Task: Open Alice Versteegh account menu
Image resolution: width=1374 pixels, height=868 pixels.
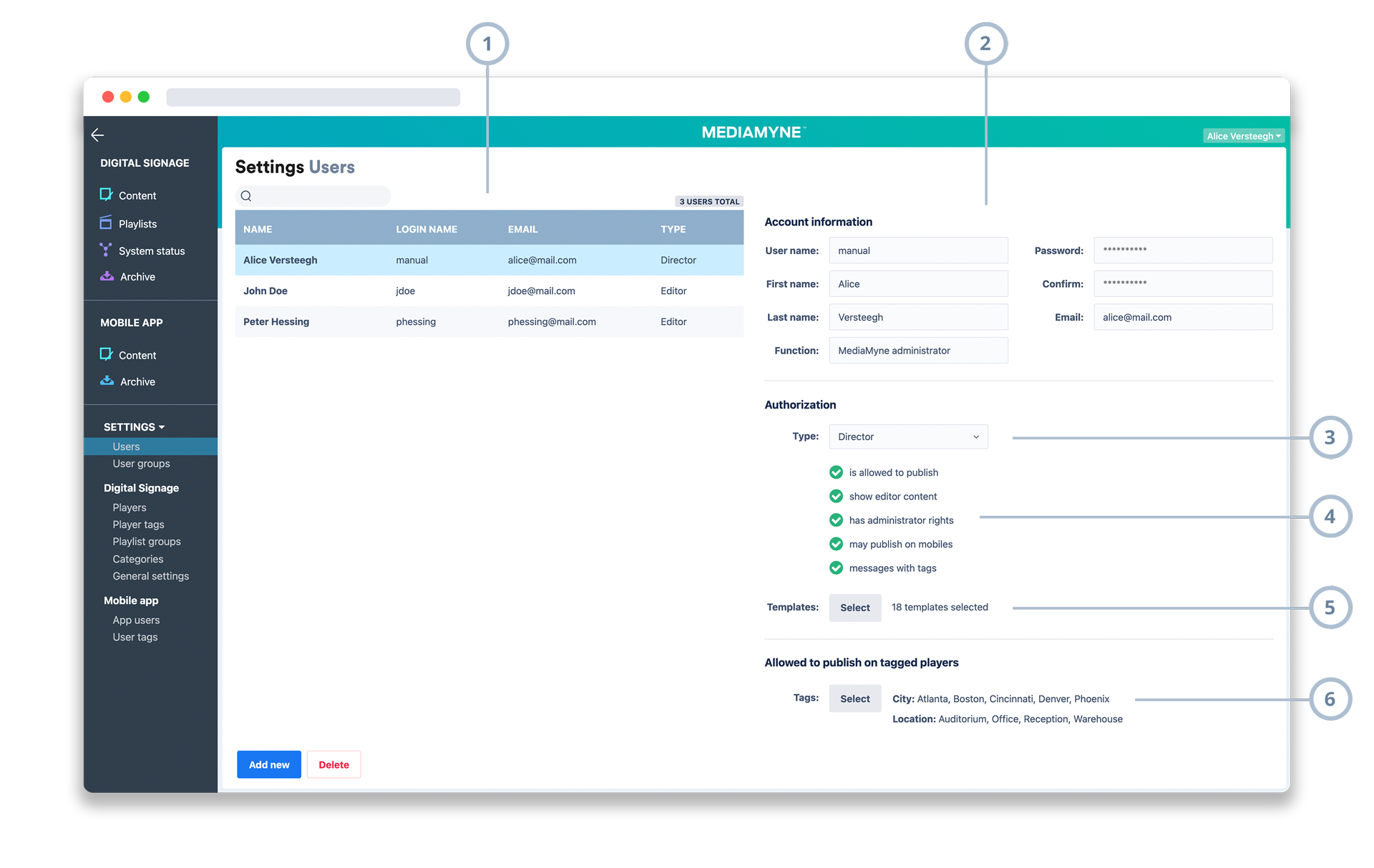Action: 1243,136
